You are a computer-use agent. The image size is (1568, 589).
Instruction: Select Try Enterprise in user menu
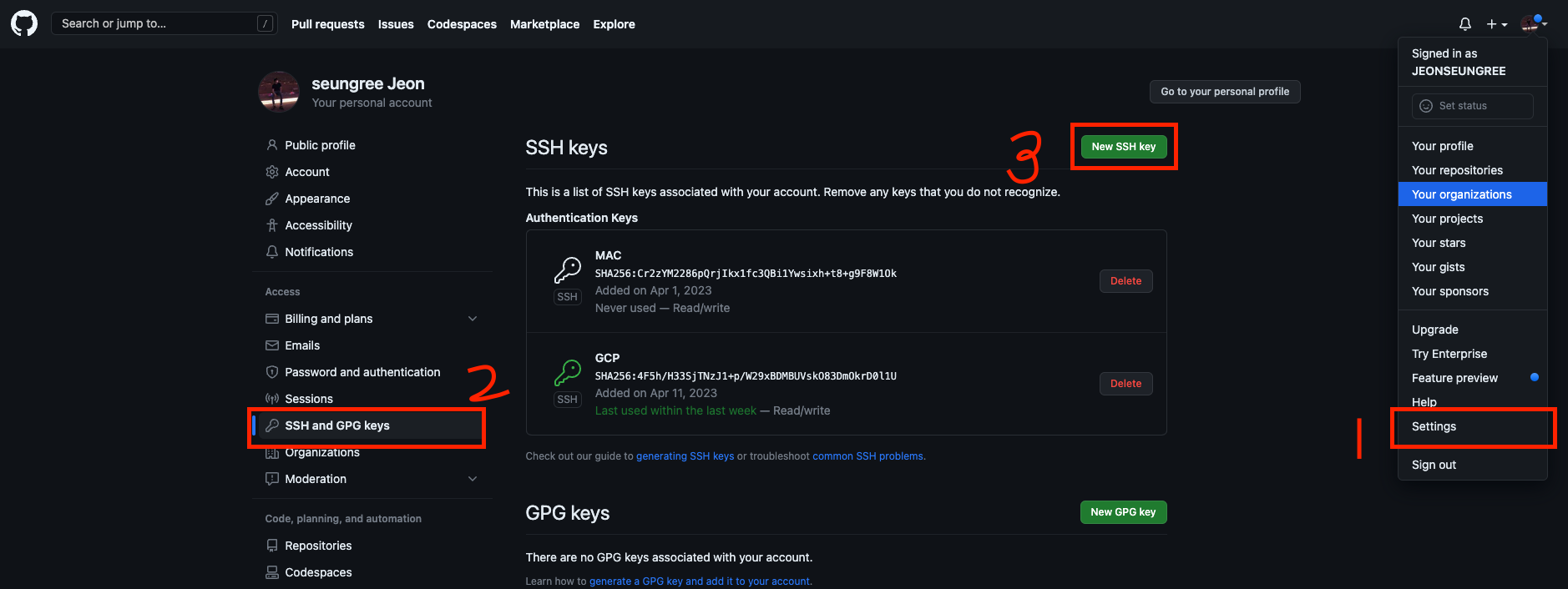(x=1473, y=354)
